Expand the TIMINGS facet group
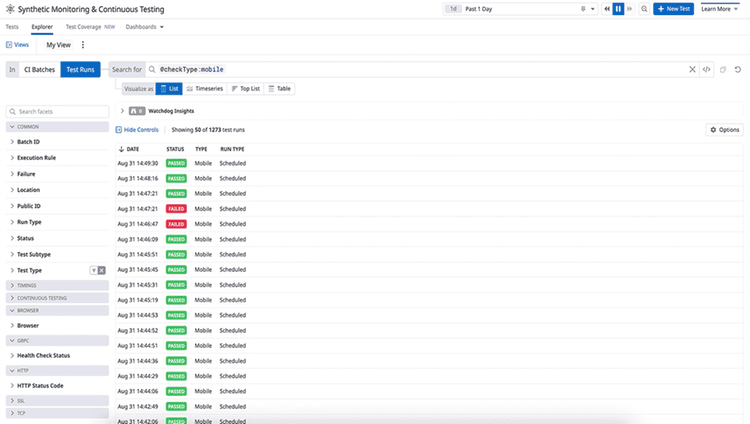750x424 pixels. coord(57,285)
